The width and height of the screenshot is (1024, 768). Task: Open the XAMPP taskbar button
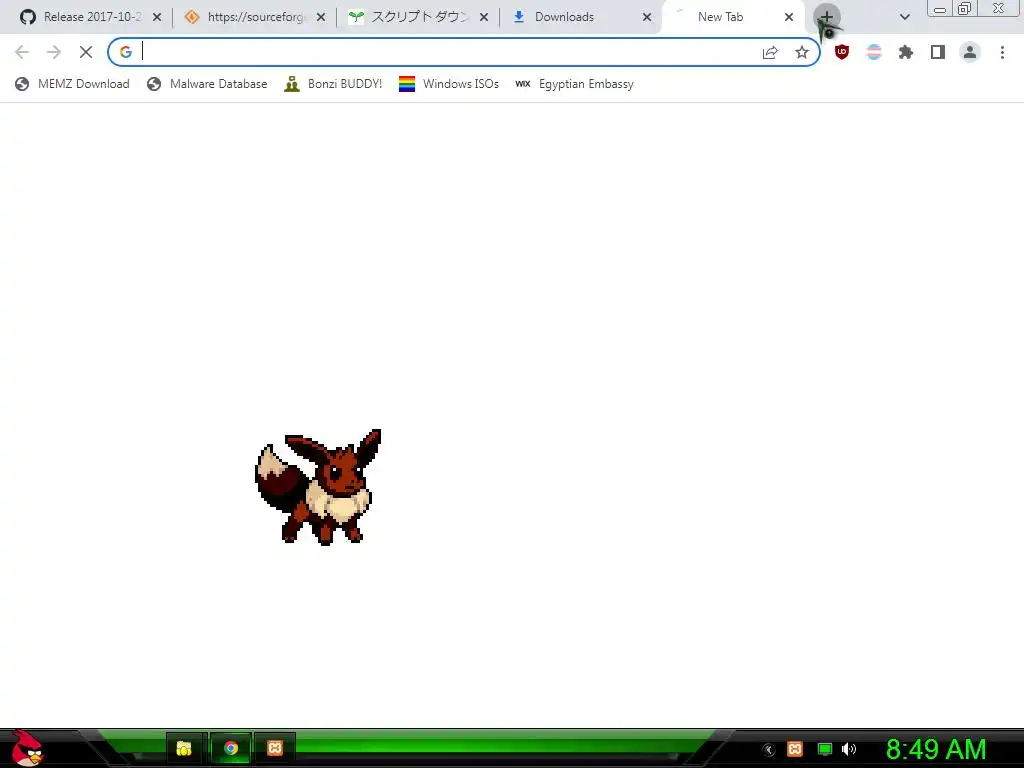(x=275, y=748)
